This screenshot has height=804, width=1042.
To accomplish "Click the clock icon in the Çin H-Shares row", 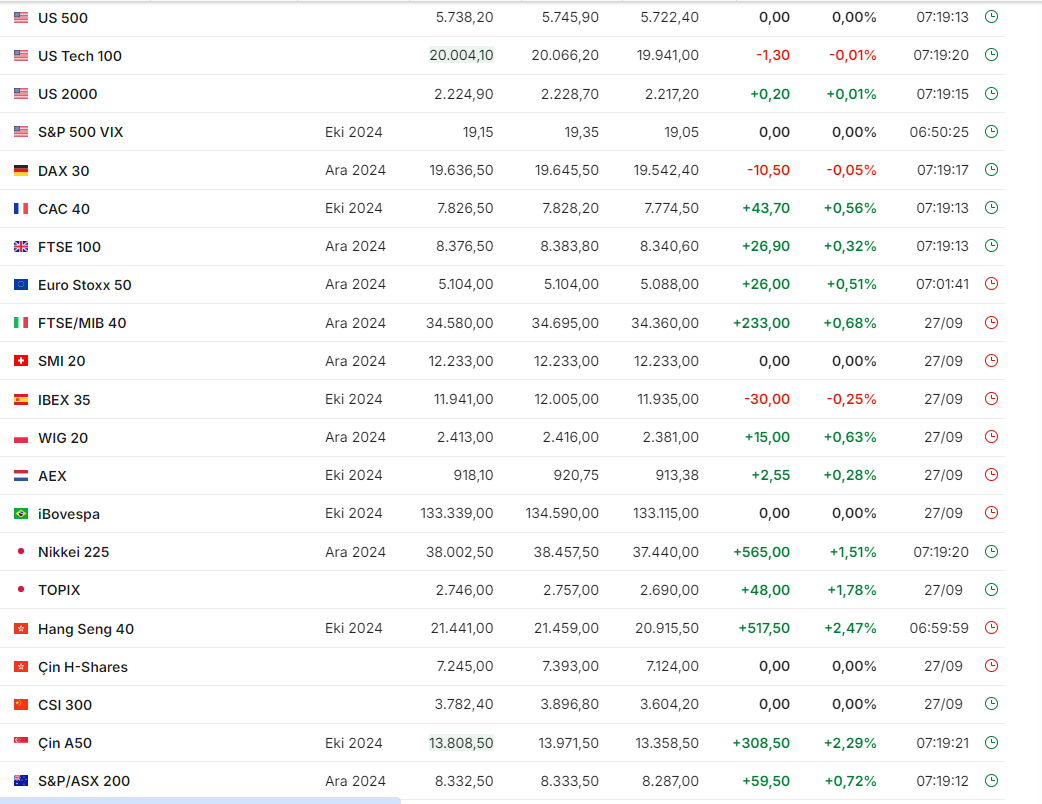I will click(991, 666).
